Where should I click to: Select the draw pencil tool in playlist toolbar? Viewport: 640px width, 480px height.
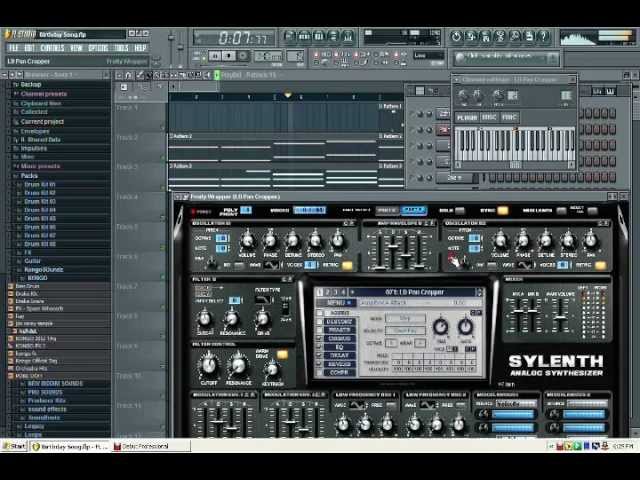click(x=140, y=75)
